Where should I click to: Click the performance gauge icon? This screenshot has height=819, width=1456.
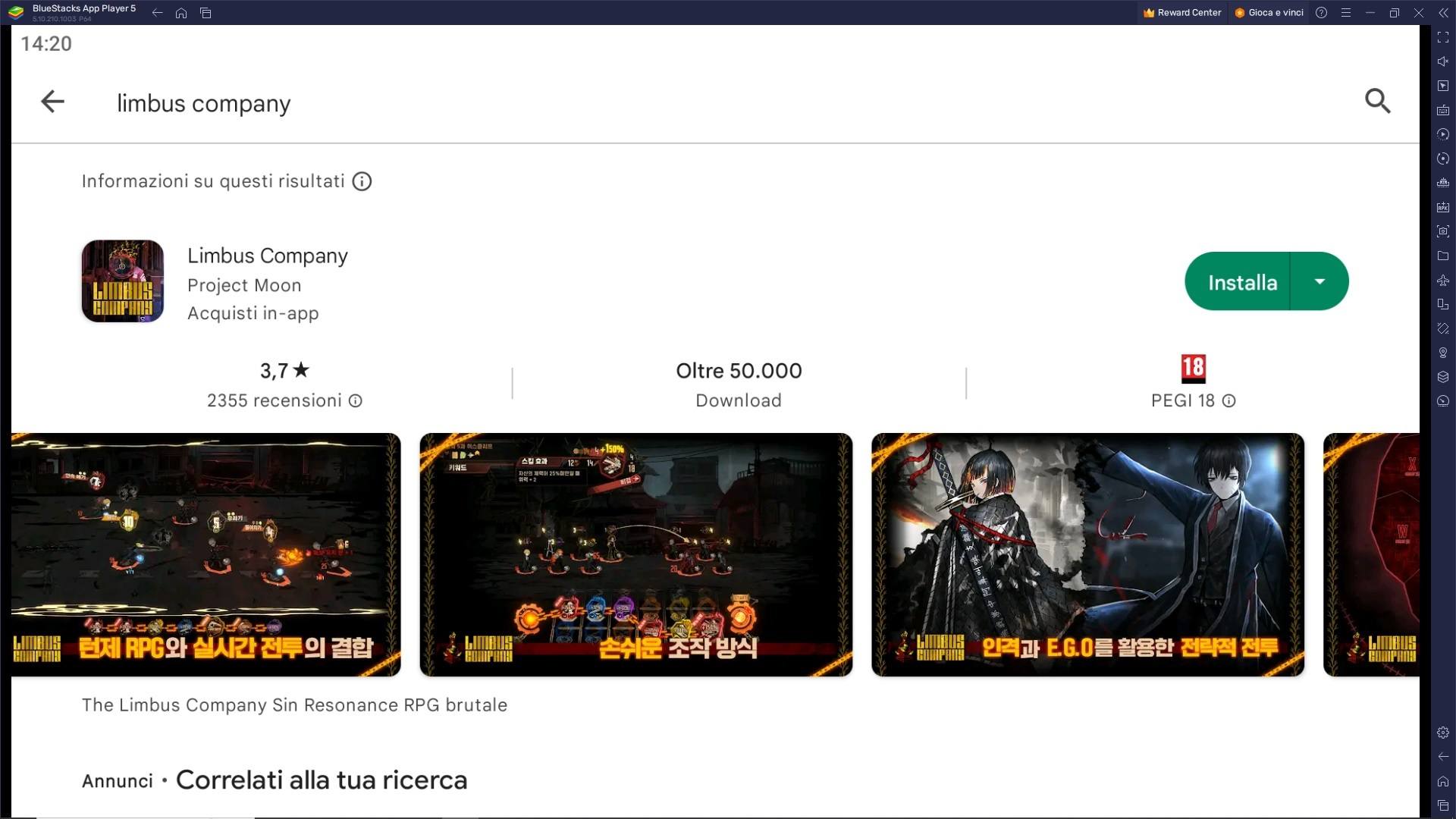(1442, 401)
